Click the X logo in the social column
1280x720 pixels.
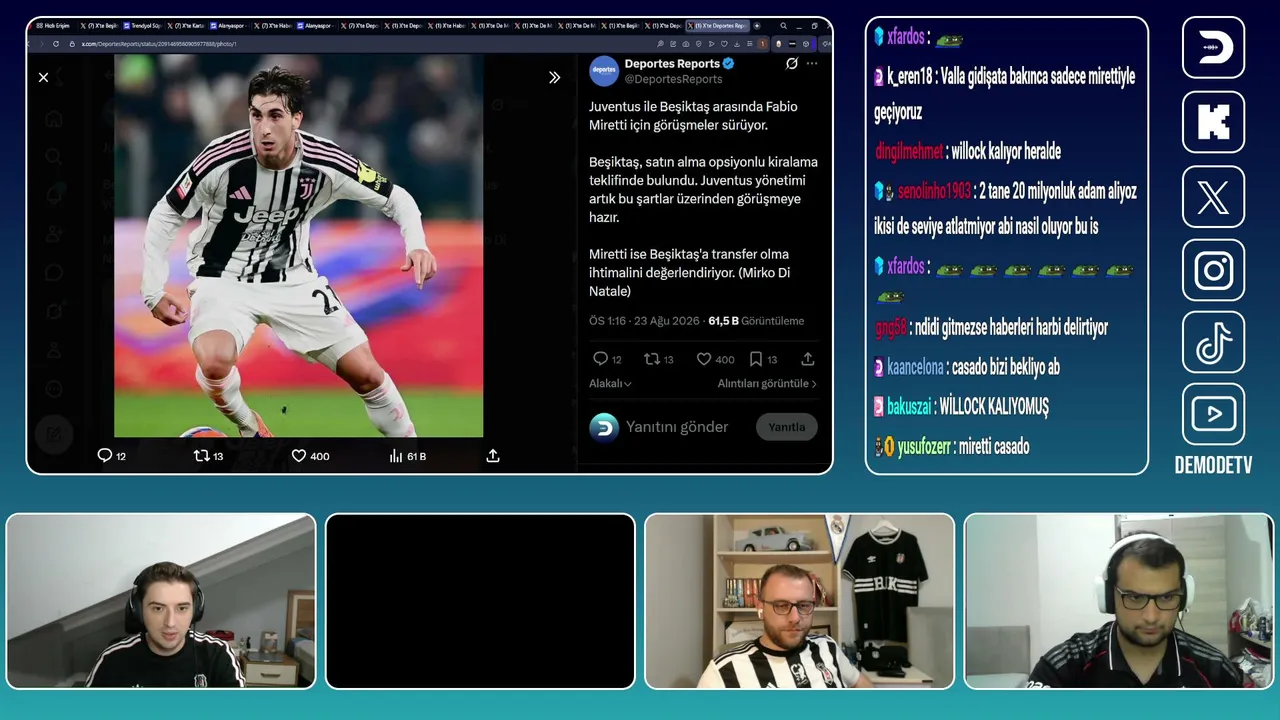[1213, 197]
